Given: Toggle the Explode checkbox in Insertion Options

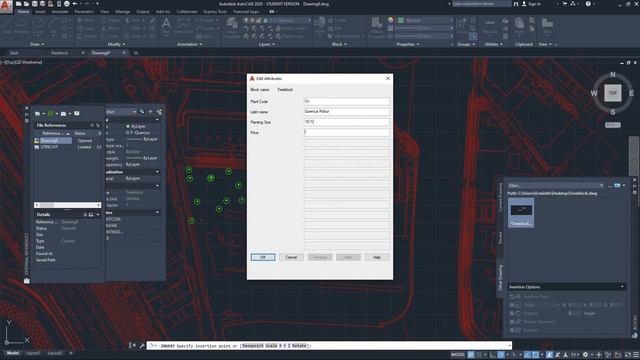Looking at the screenshot, I should pos(512,330).
